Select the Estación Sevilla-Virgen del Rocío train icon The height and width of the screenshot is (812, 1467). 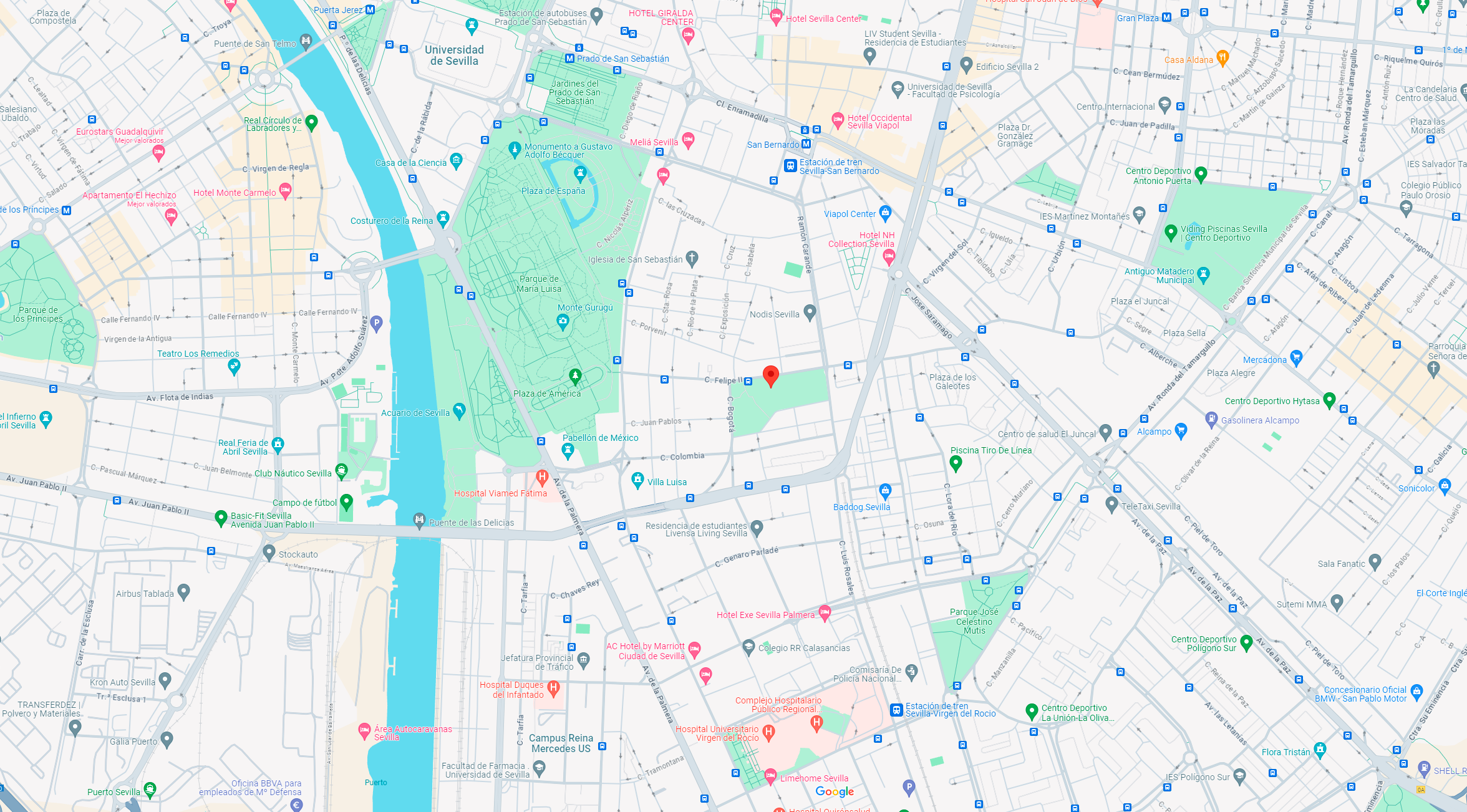click(x=896, y=710)
